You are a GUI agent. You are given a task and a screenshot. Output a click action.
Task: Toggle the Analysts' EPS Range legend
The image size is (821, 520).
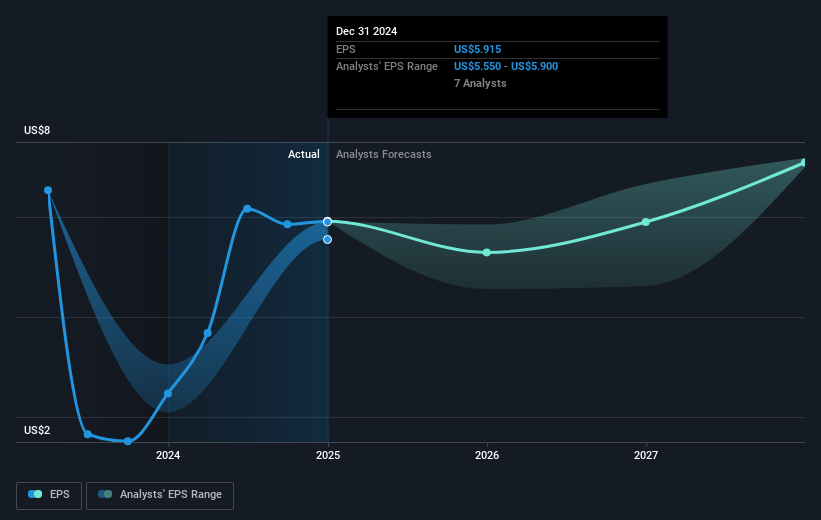[x=160, y=495]
